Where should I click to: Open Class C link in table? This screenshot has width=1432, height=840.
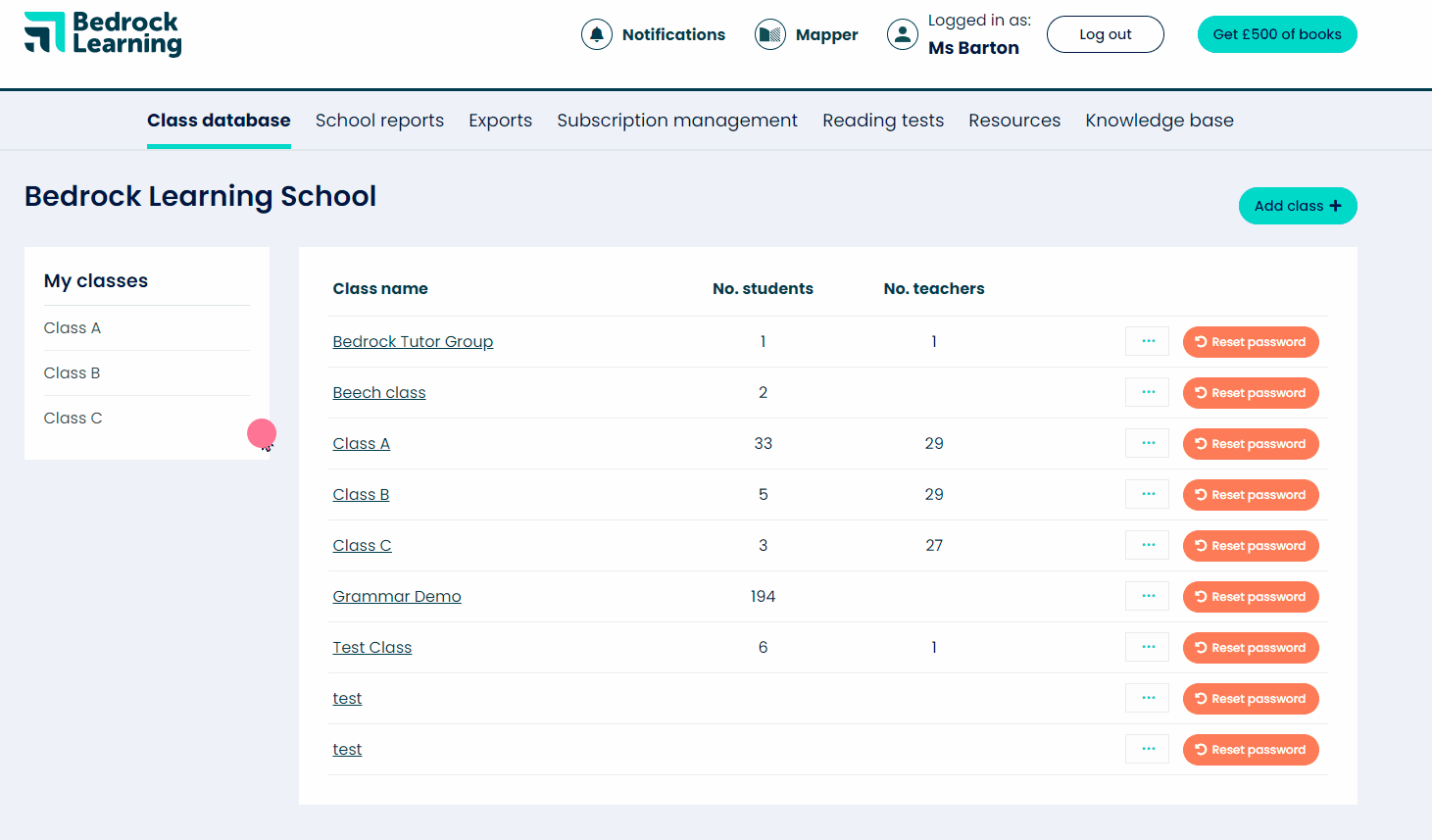pos(363,545)
